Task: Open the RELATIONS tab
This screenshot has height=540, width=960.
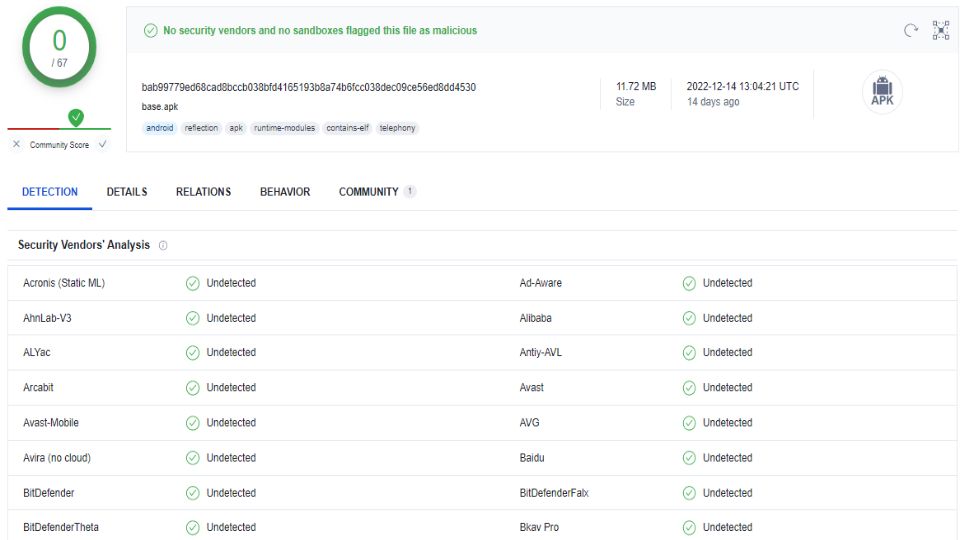Action: [x=203, y=192]
